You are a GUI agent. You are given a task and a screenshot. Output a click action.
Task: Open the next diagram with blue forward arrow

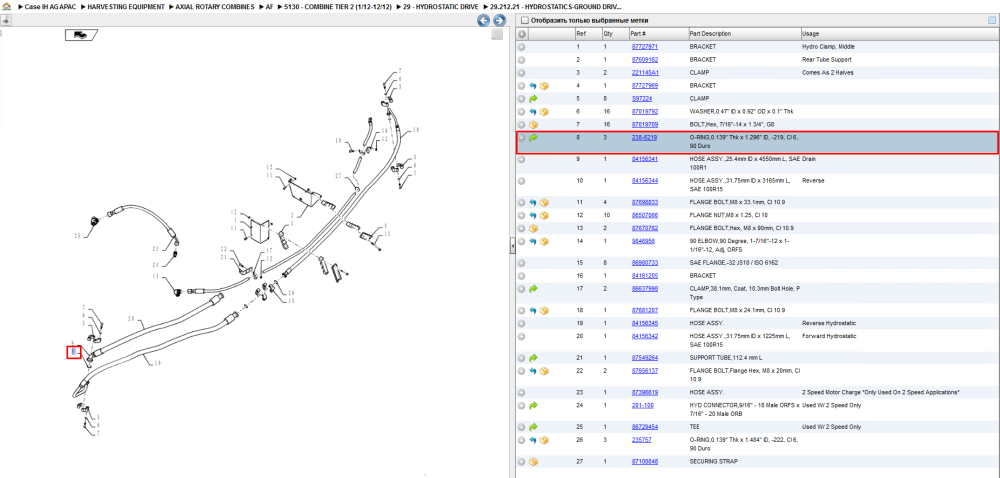pyautogui.click(x=499, y=20)
